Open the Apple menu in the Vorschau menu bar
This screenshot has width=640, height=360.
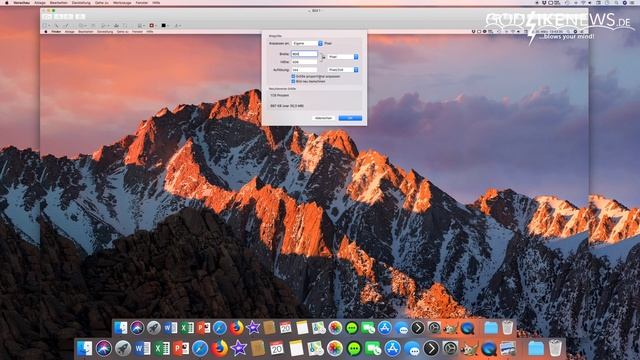[7, 2]
